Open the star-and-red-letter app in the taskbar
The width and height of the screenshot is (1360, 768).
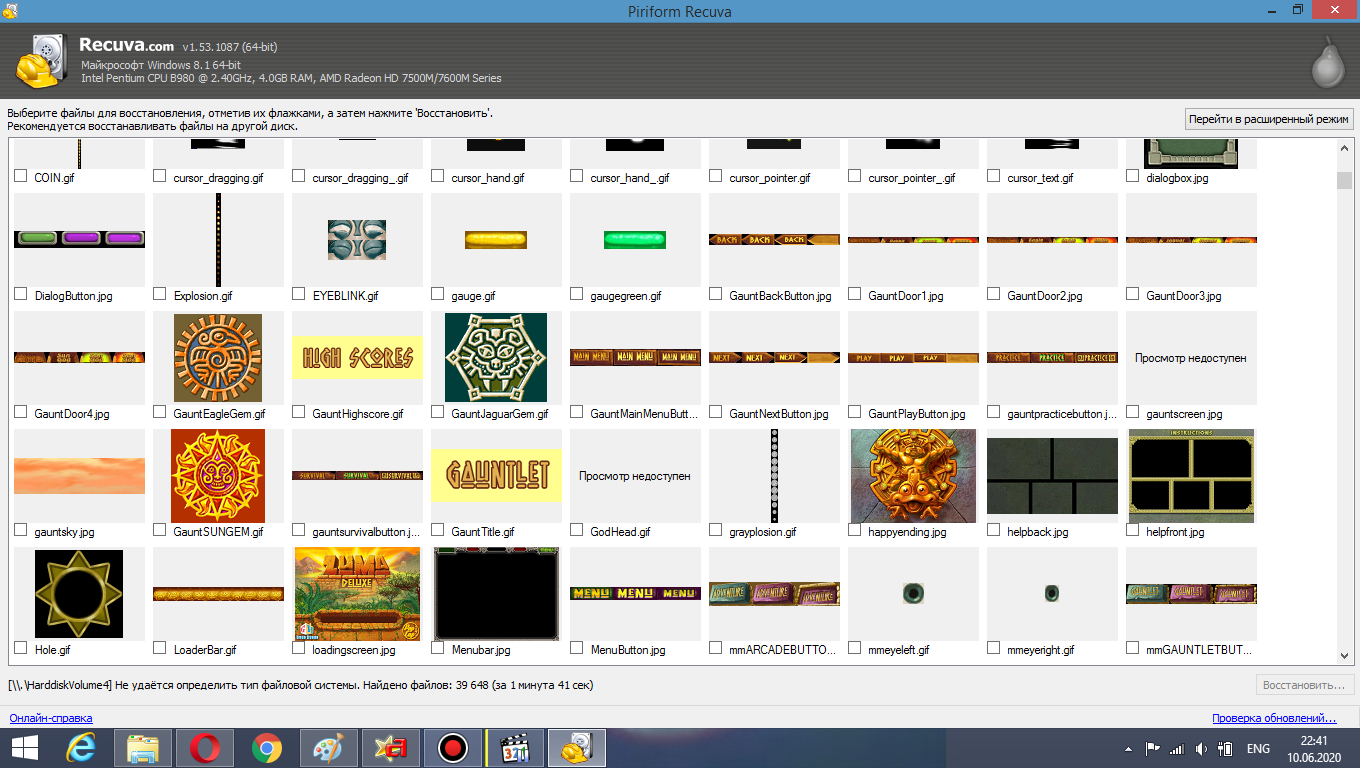390,748
